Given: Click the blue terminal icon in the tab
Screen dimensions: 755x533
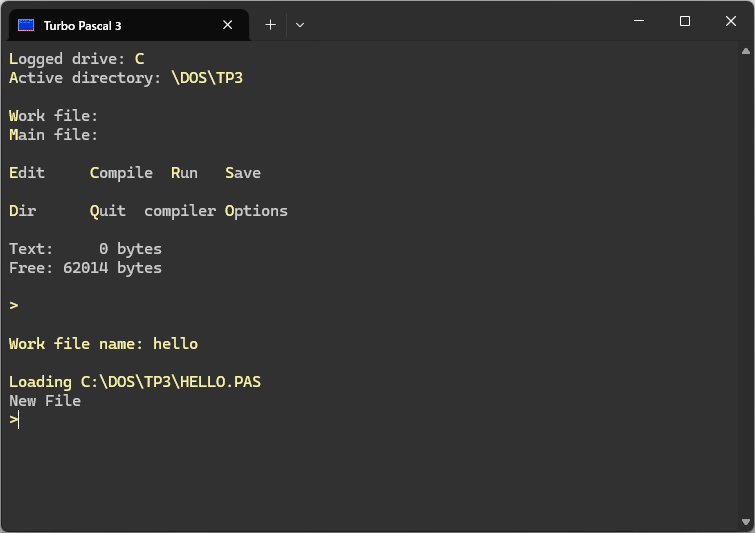Looking at the screenshot, I should pyautogui.click(x=26, y=25).
